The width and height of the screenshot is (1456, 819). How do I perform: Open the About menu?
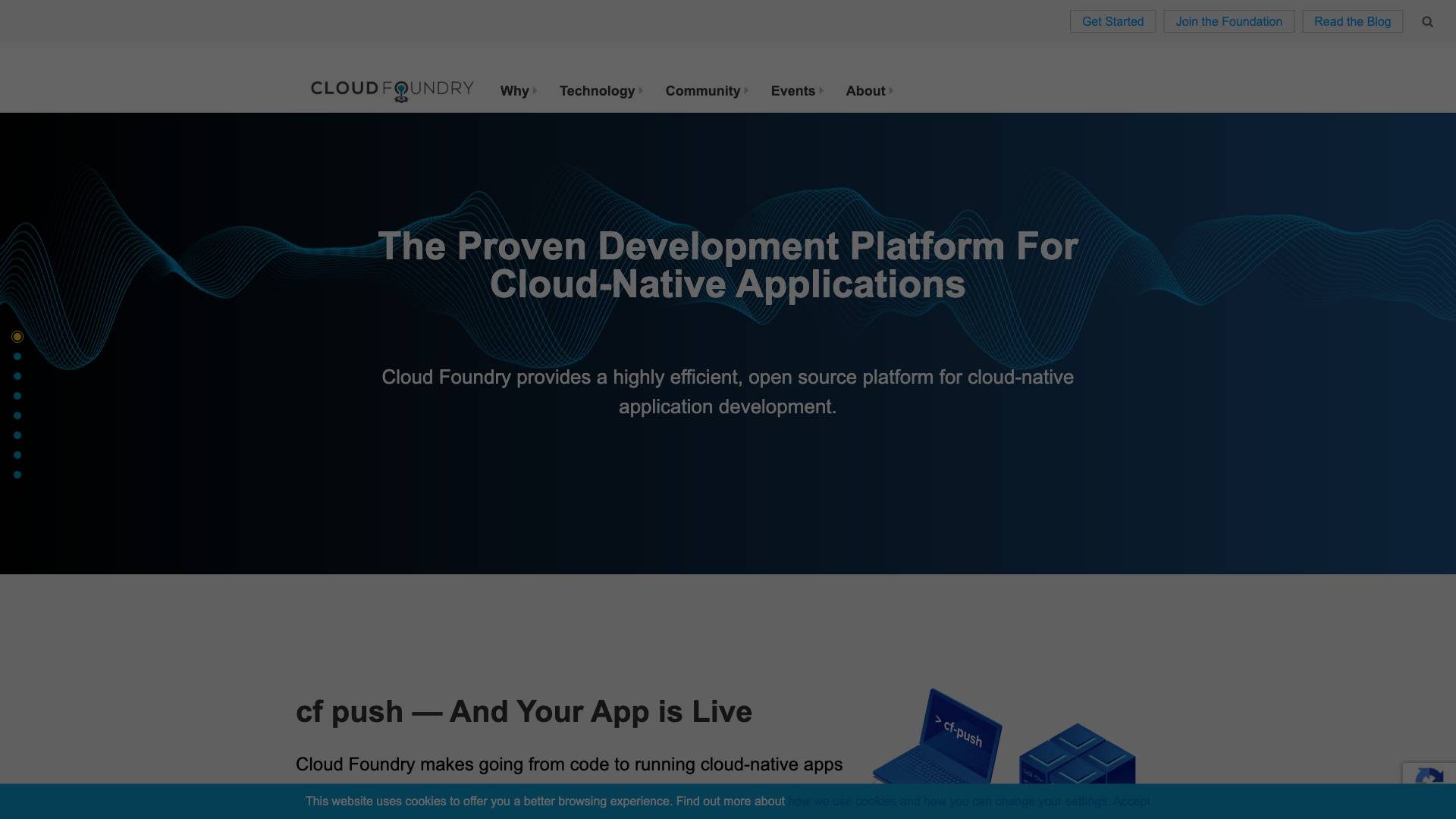(x=866, y=91)
